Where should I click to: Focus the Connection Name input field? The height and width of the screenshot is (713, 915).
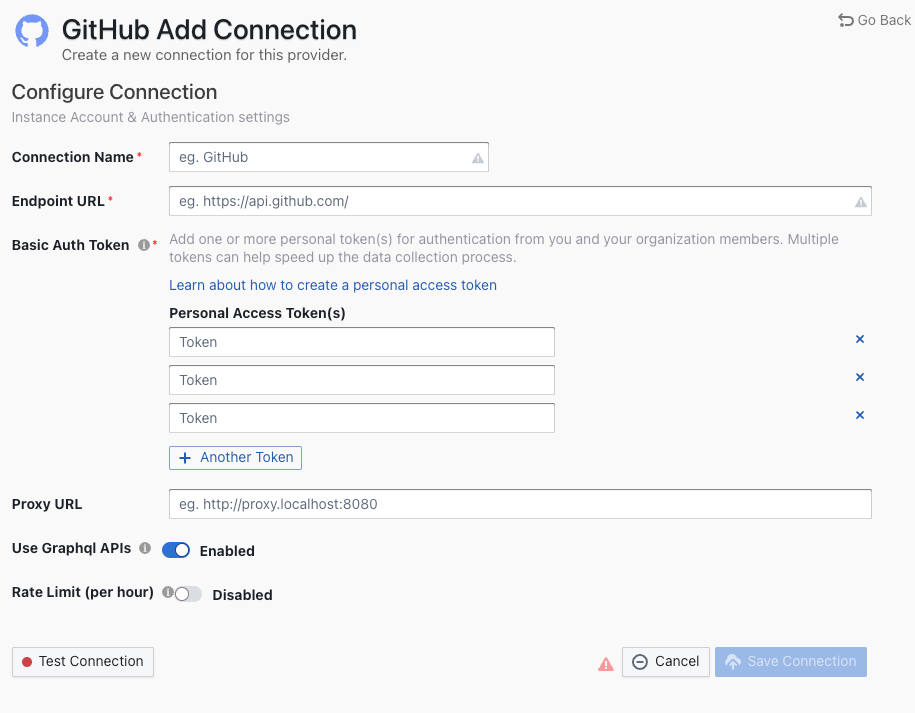(x=320, y=158)
